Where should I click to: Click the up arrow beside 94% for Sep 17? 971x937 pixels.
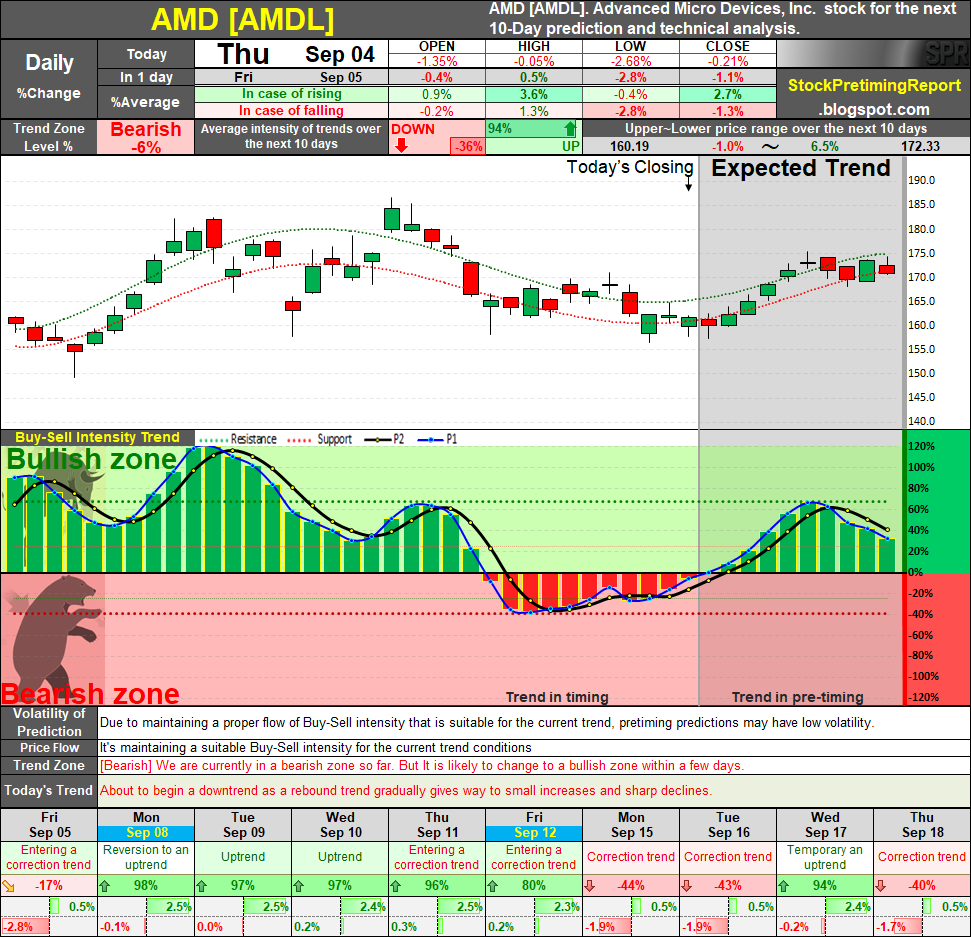coord(783,886)
